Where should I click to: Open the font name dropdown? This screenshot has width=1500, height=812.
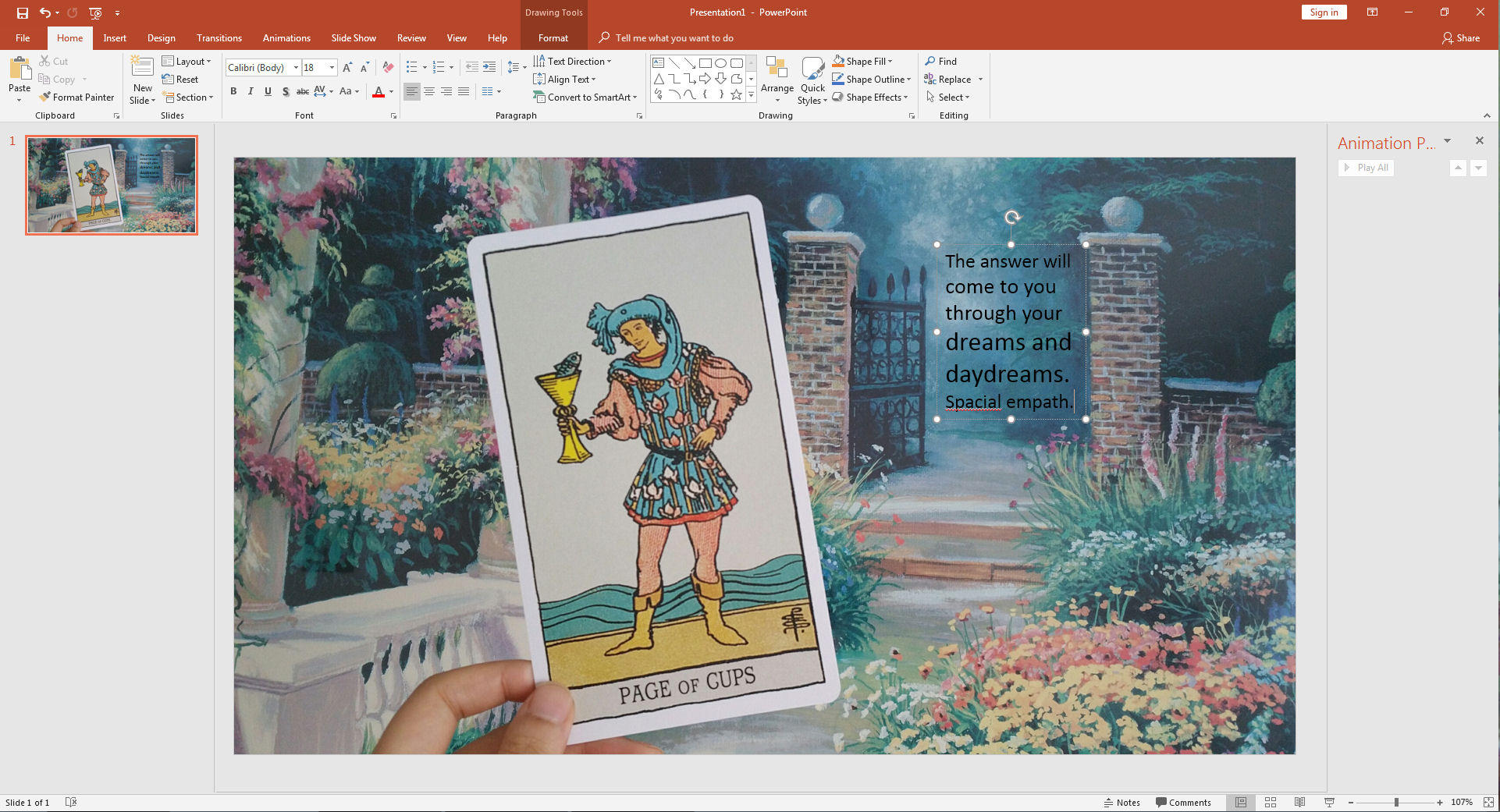pyautogui.click(x=296, y=68)
